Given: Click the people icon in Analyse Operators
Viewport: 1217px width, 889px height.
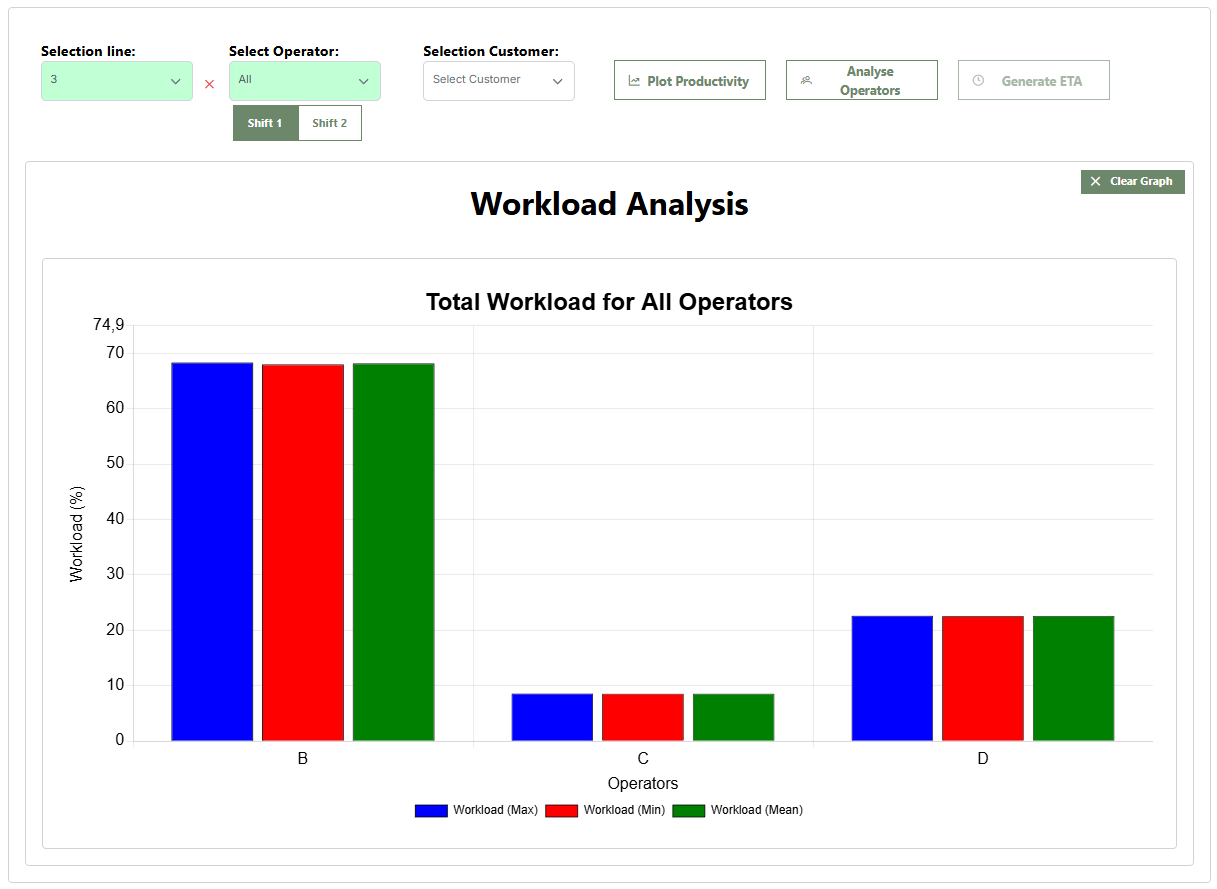Looking at the screenshot, I should coord(806,81).
